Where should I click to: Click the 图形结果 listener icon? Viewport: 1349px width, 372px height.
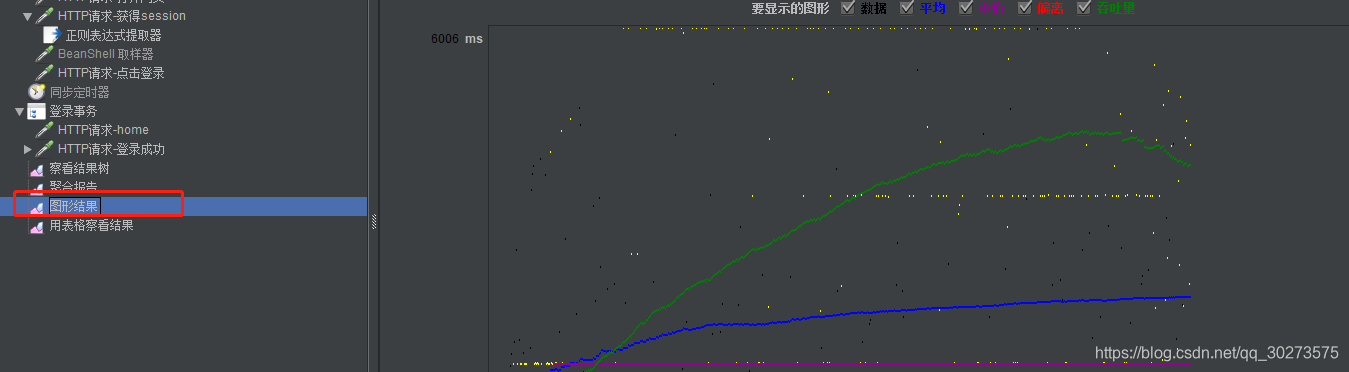(x=36, y=207)
